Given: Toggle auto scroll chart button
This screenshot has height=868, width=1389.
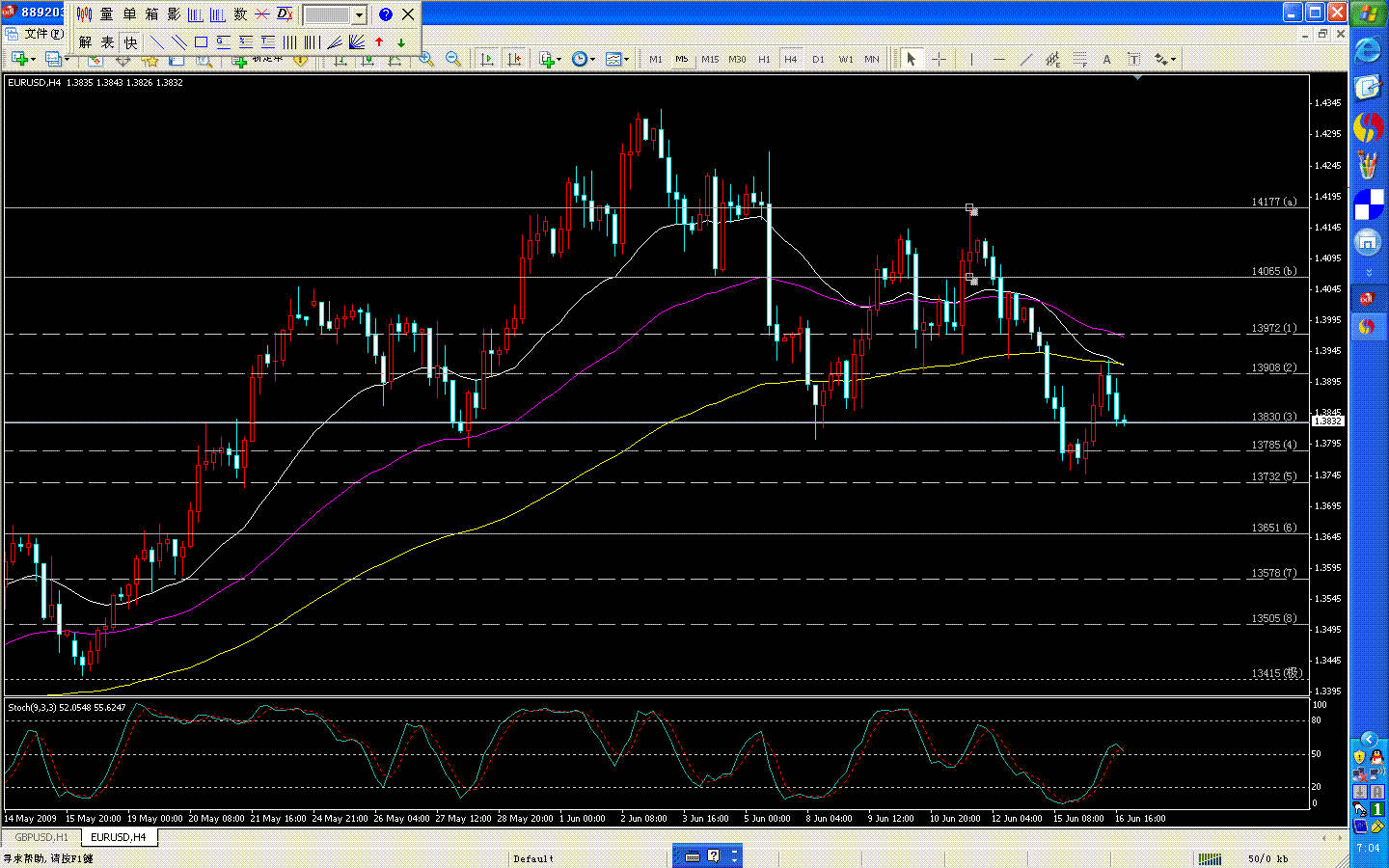Looking at the screenshot, I should 487,59.
